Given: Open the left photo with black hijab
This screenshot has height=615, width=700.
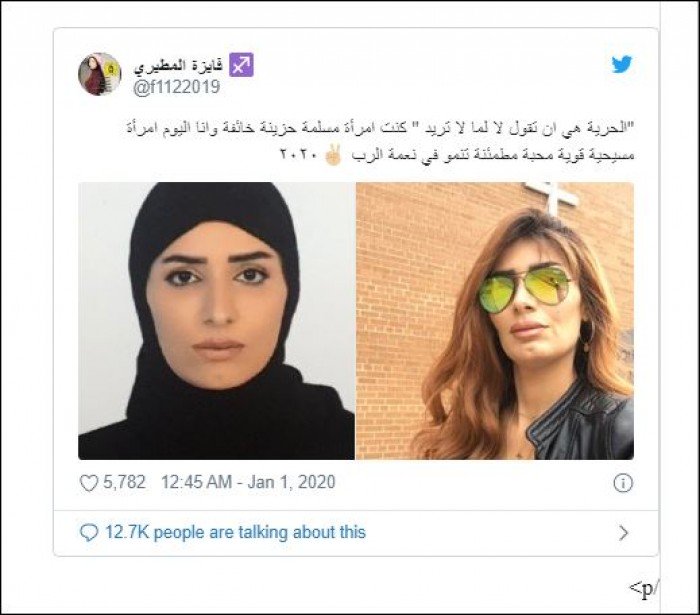Looking at the screenshot, I should click(x=217, y=321).
